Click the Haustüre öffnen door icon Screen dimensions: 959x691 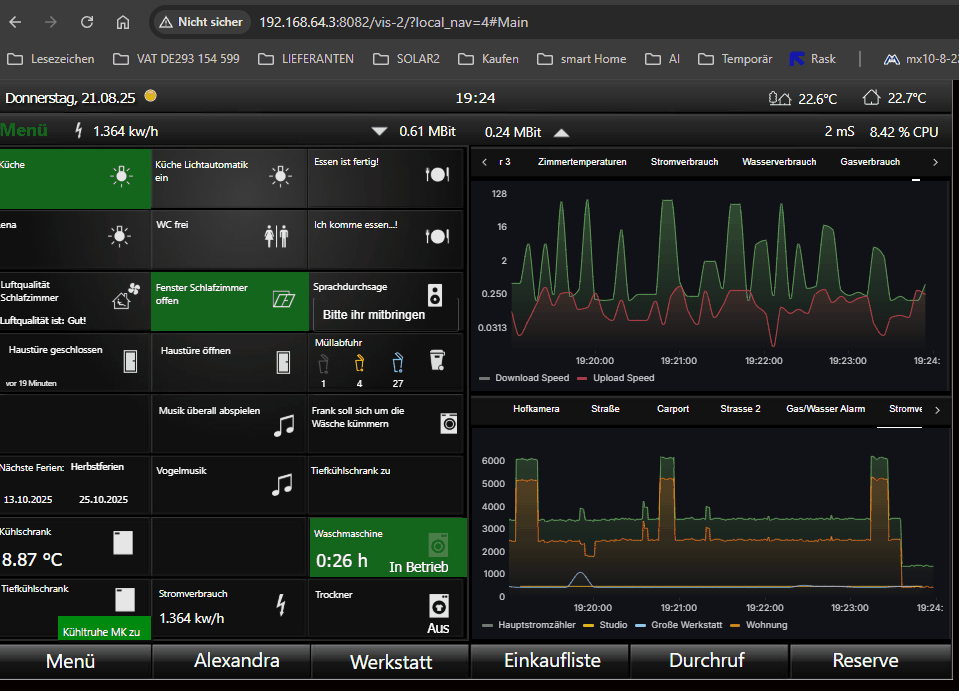[284, 362]
